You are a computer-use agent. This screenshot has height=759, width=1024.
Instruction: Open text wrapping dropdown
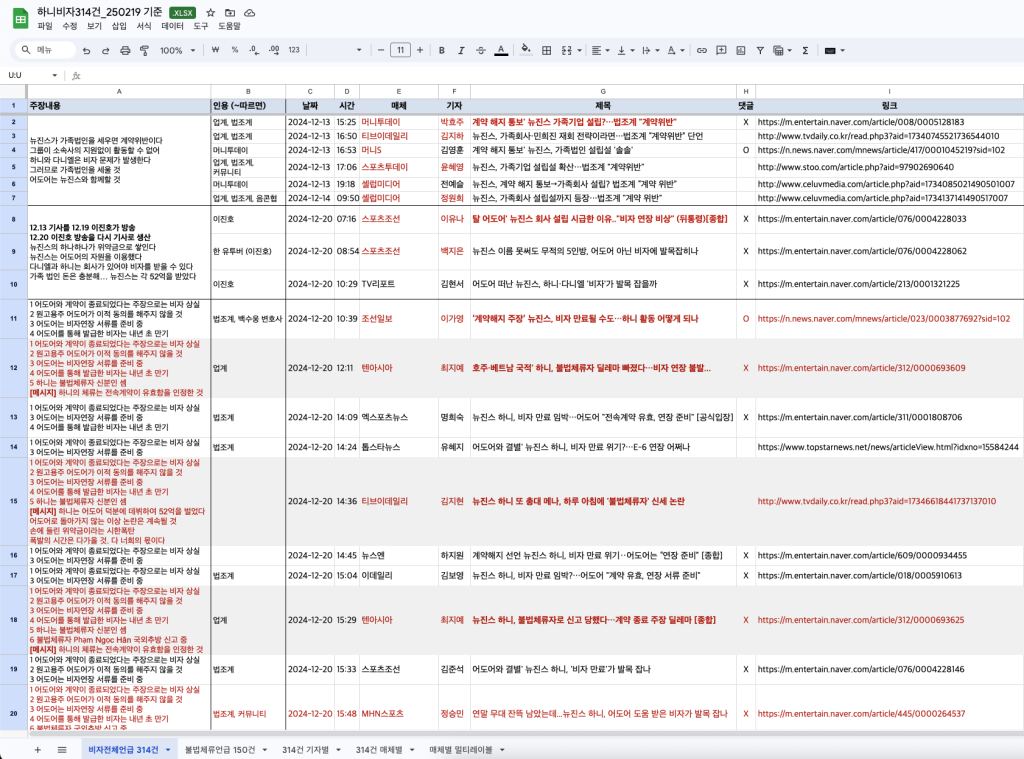pyautogui.click(x=650, y=50)
